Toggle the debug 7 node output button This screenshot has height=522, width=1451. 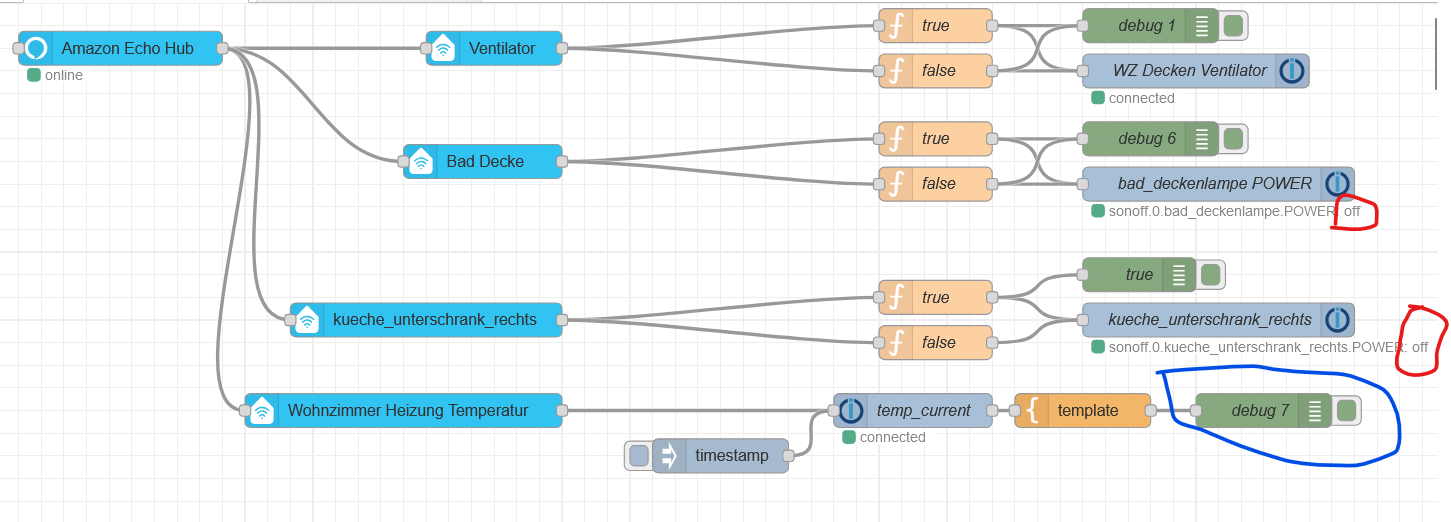coord(1346,410)
